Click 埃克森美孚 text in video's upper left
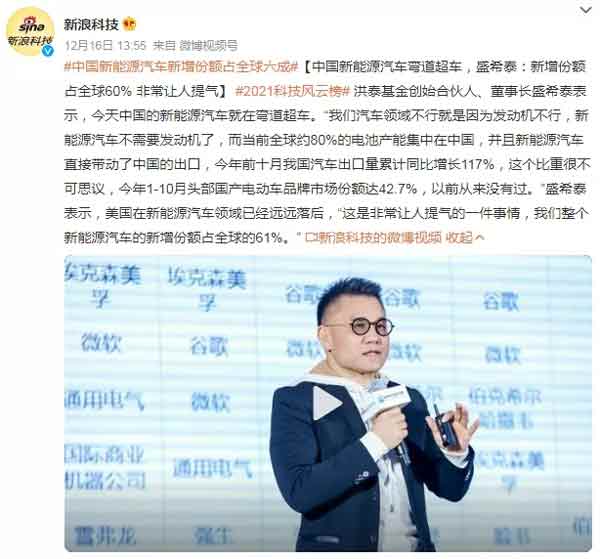This screenshot has width=600, height=559. coord(103,285)
